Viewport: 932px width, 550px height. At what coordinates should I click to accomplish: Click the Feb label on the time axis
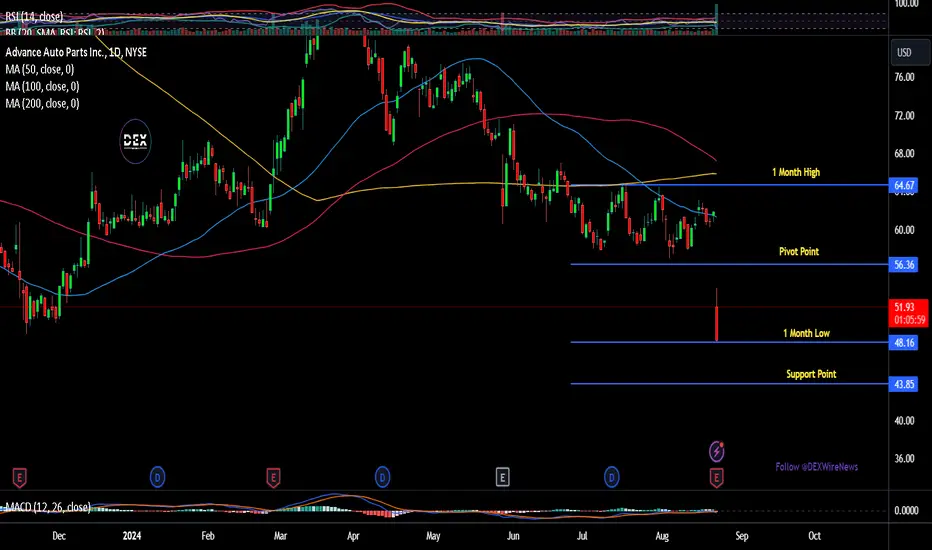(x=207, y=536)
